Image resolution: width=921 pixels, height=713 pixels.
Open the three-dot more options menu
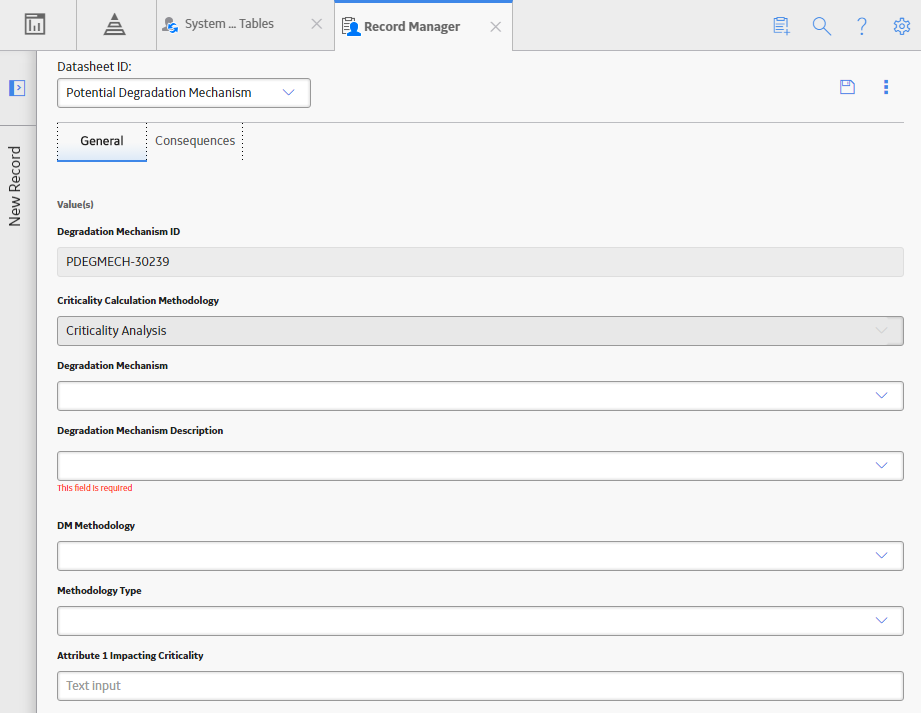[886, 87]
